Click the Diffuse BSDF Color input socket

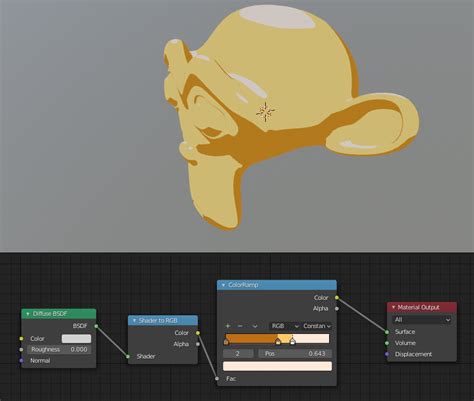[22, 339]
